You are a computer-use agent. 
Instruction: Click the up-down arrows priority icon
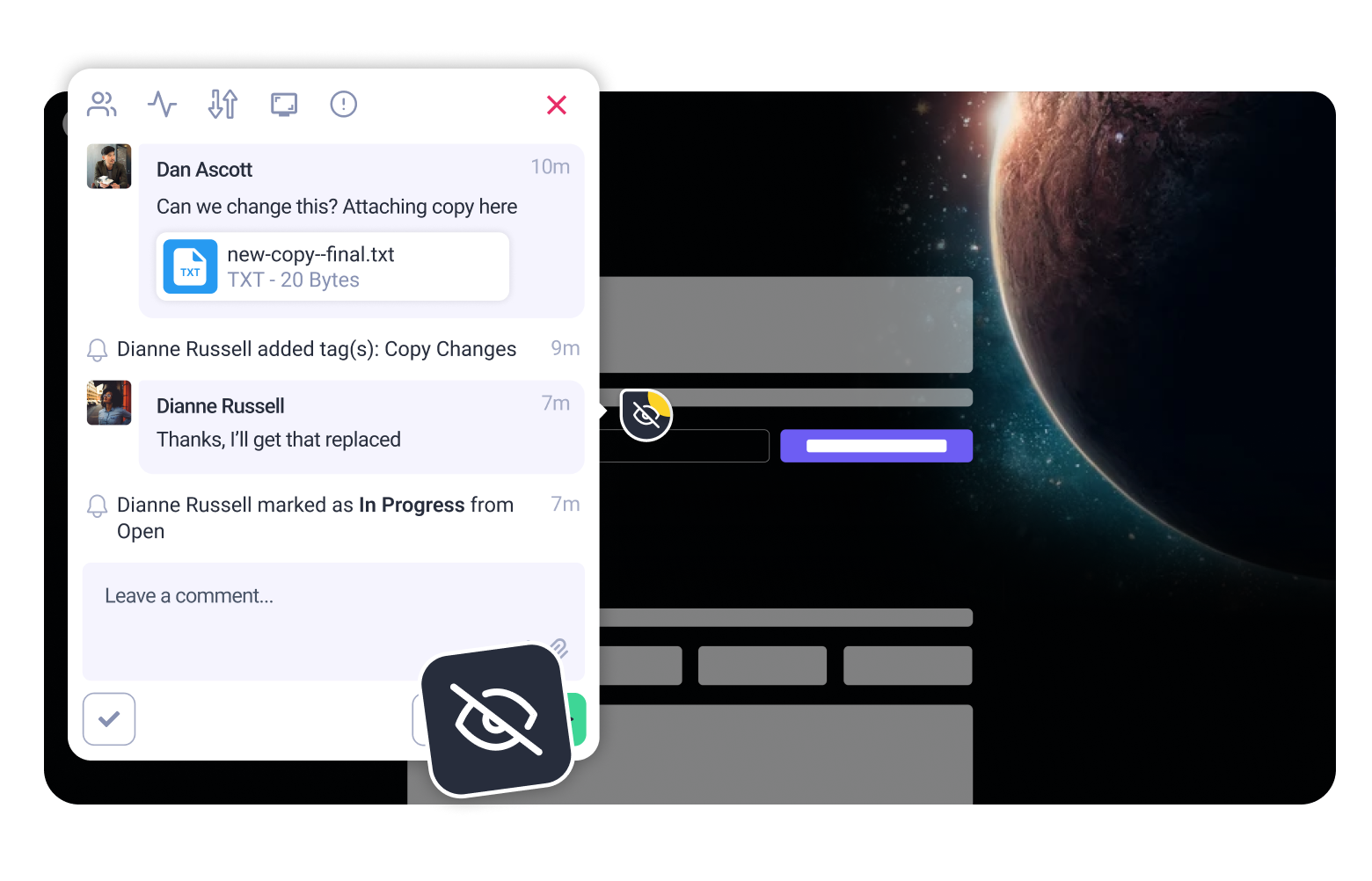(223, 105)
